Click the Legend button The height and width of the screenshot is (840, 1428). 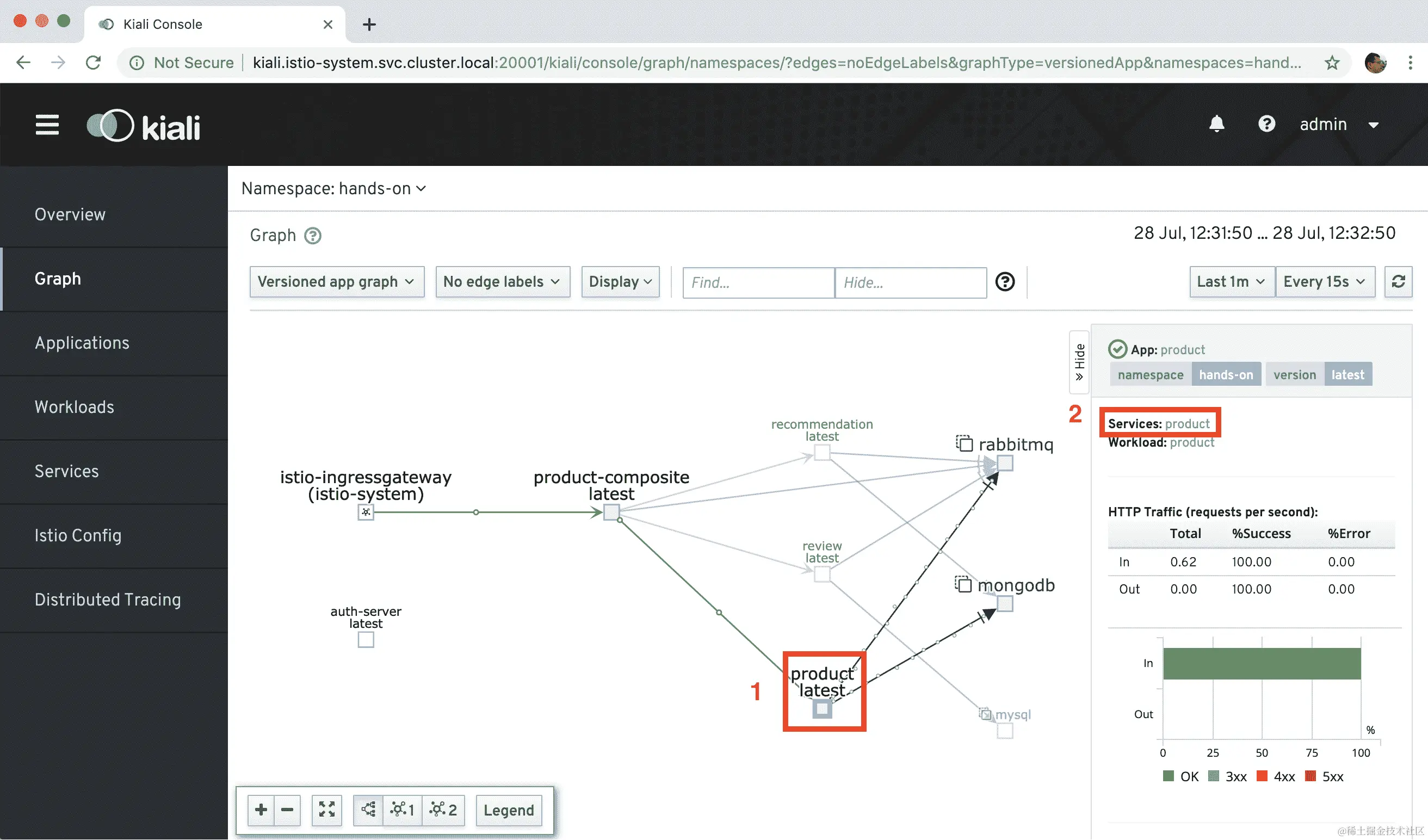pos(508,810)
